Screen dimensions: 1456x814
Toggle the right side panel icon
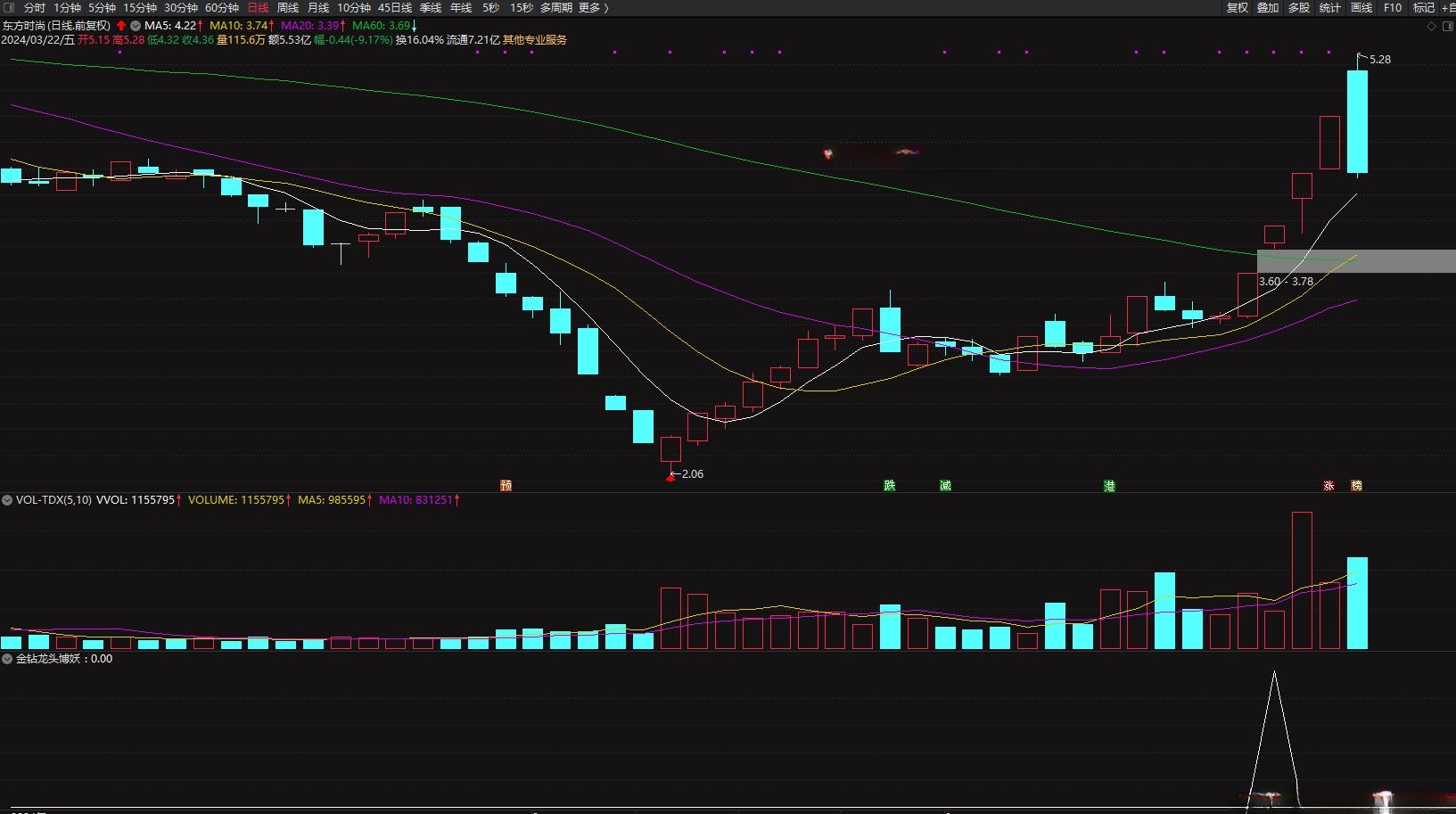1449,26
